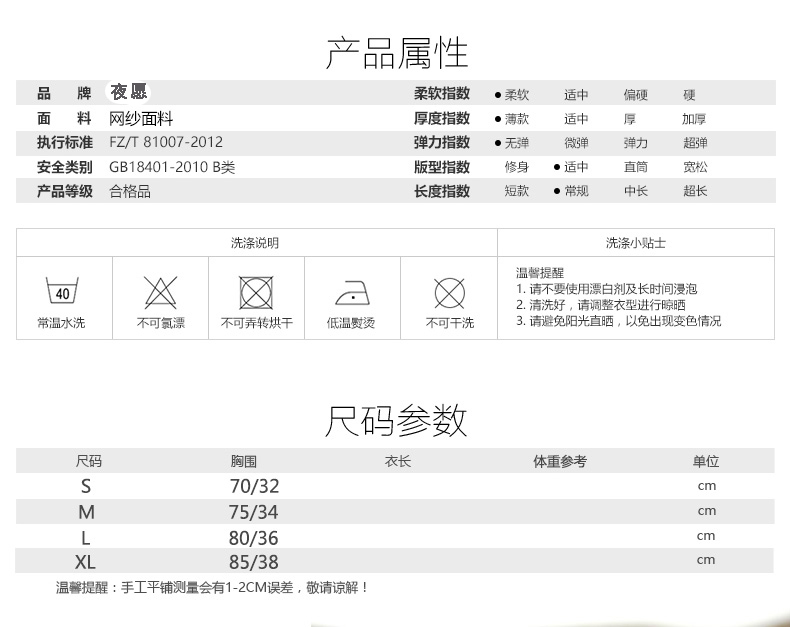This screenshot has width=790, height=627.
Task: Select the 薄款 thickness option
Action: click(516, 119)
